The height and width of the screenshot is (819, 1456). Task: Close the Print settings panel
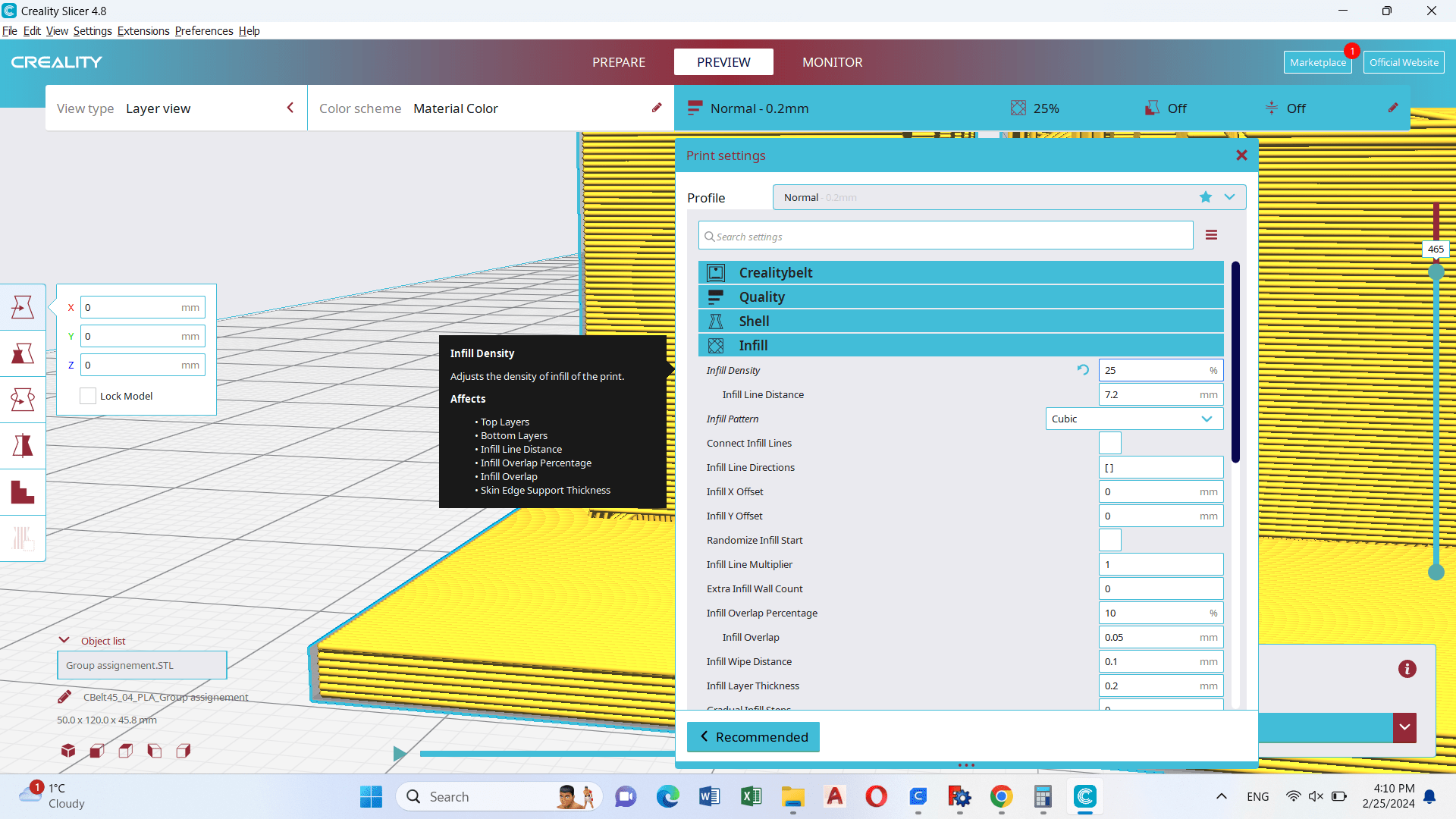point(1241,155)
